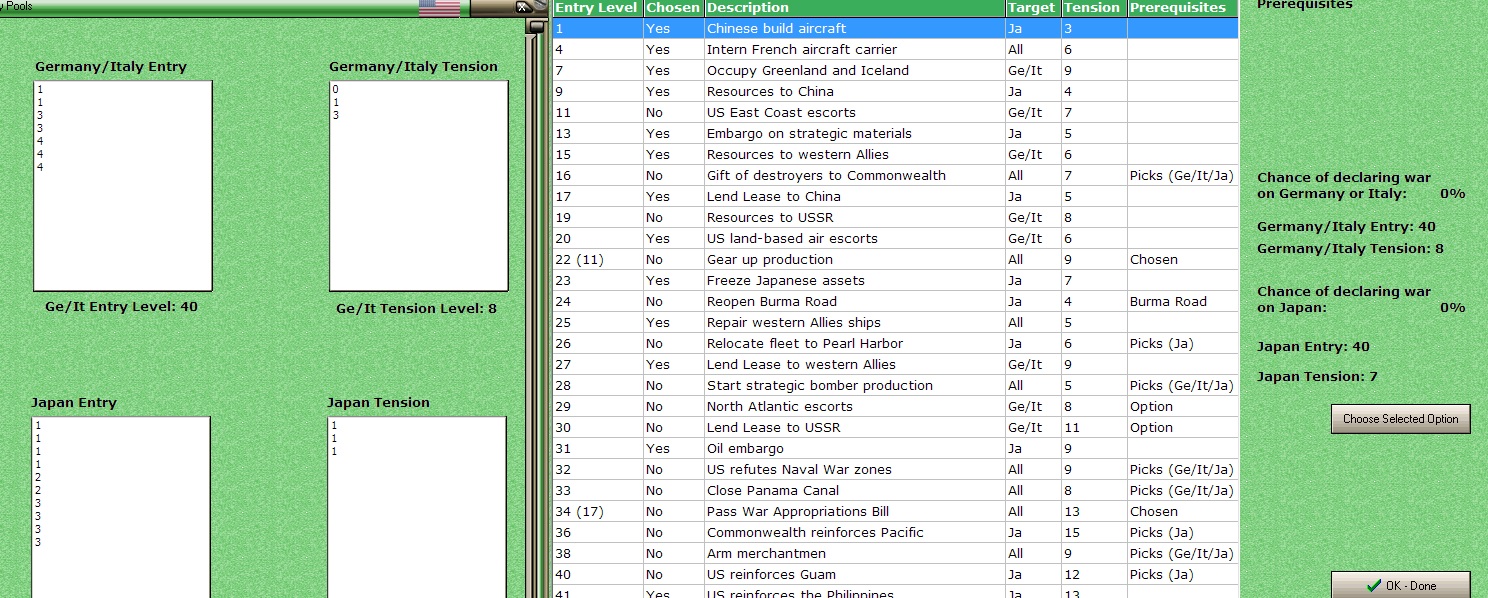Click the Chosen column header
This screenshot has height=598, width=1488.
click(x=673, y=8)
